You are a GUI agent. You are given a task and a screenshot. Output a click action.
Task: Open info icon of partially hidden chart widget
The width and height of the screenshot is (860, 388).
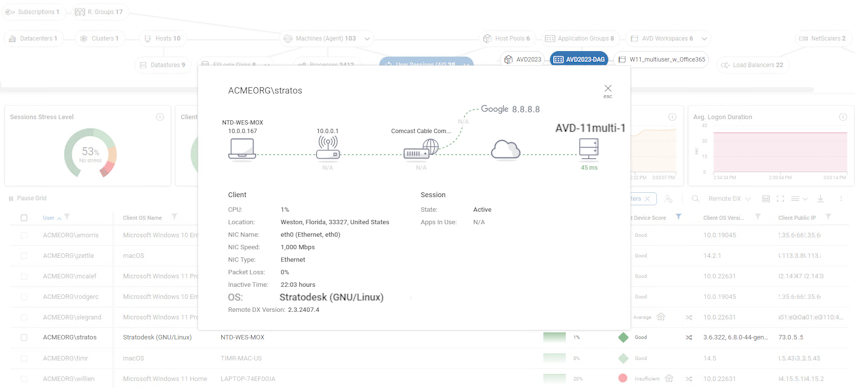(672, 117)
